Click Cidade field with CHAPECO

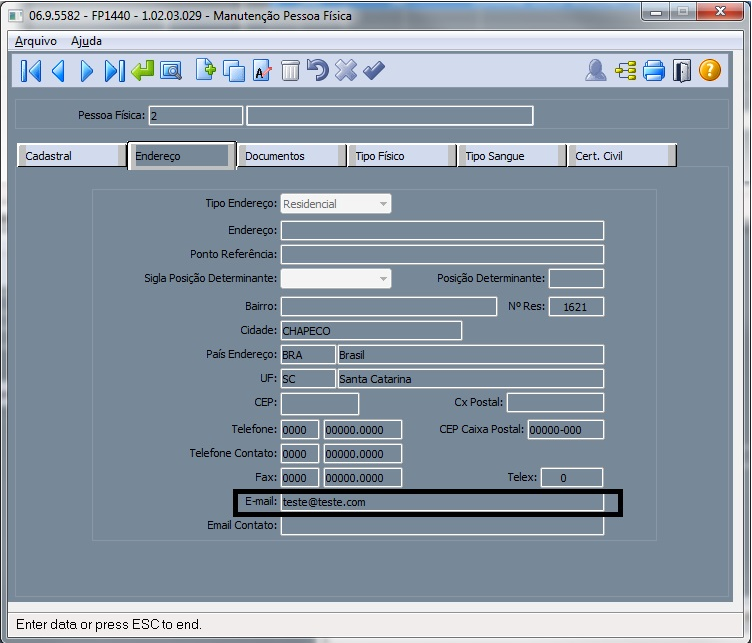point(371,330)
